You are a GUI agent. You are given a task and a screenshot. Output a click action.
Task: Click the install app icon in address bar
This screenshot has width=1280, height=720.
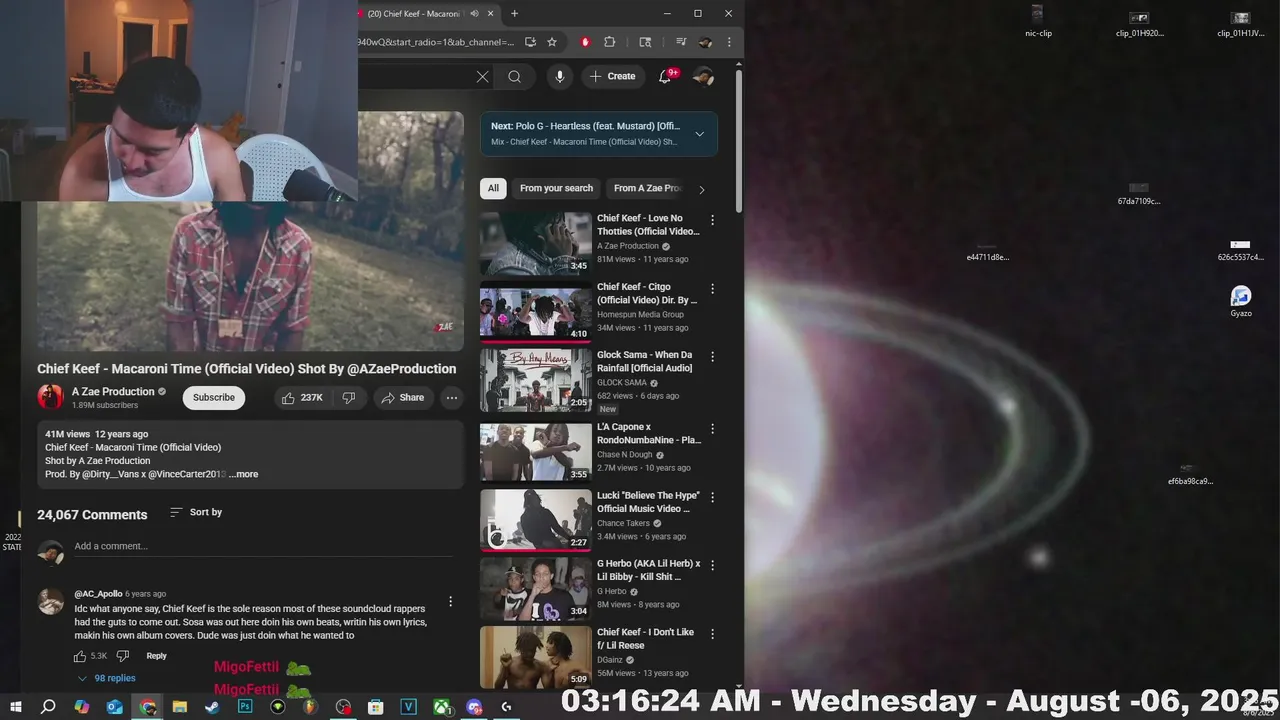click(530, 42)
